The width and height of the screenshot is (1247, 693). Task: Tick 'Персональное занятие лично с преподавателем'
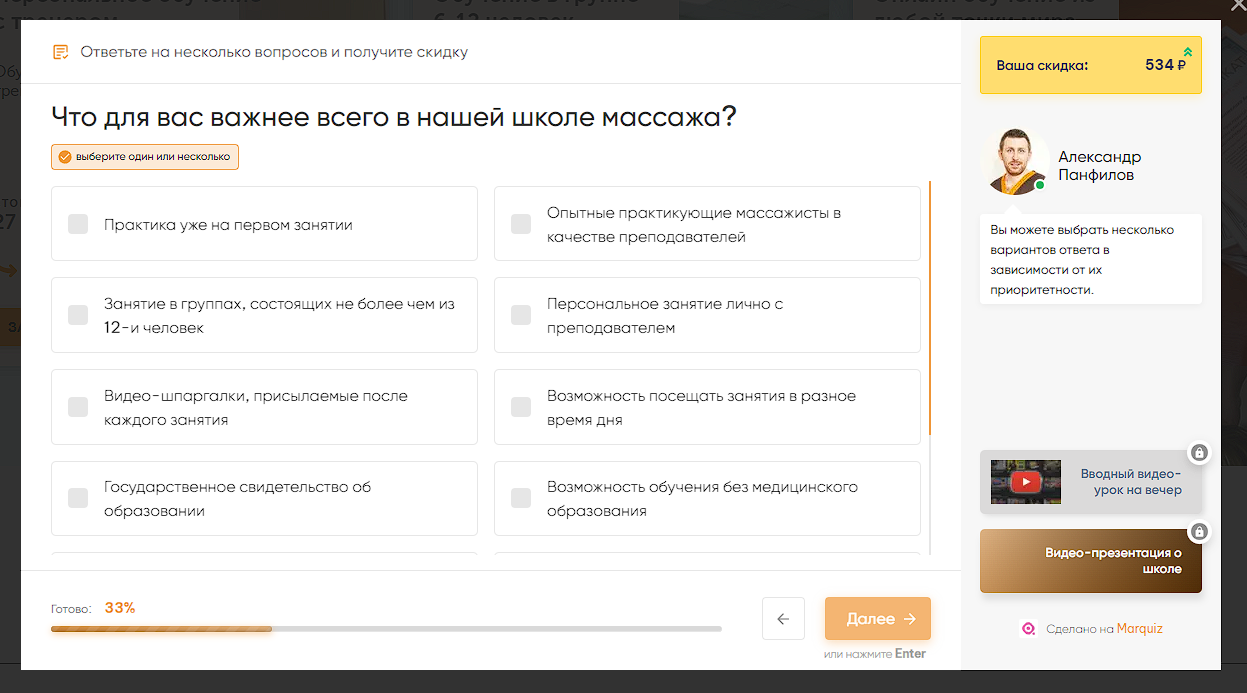520,315
